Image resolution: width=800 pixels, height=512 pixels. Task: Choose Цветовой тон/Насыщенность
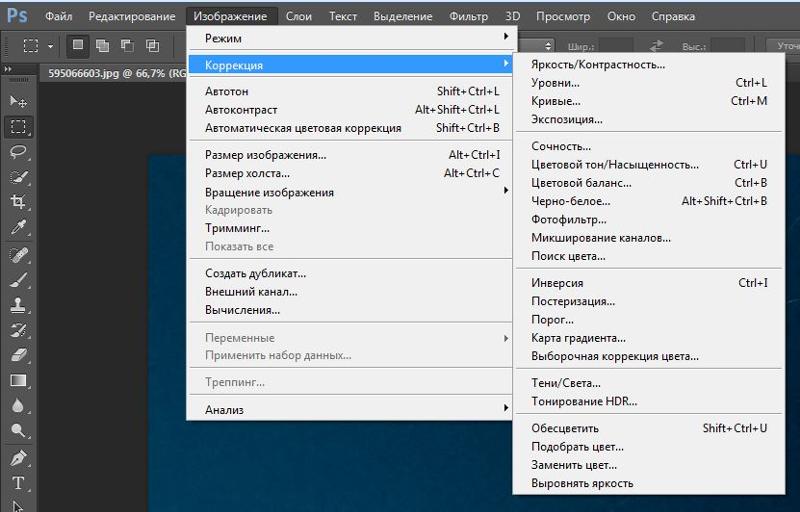[x=649, y=165]
